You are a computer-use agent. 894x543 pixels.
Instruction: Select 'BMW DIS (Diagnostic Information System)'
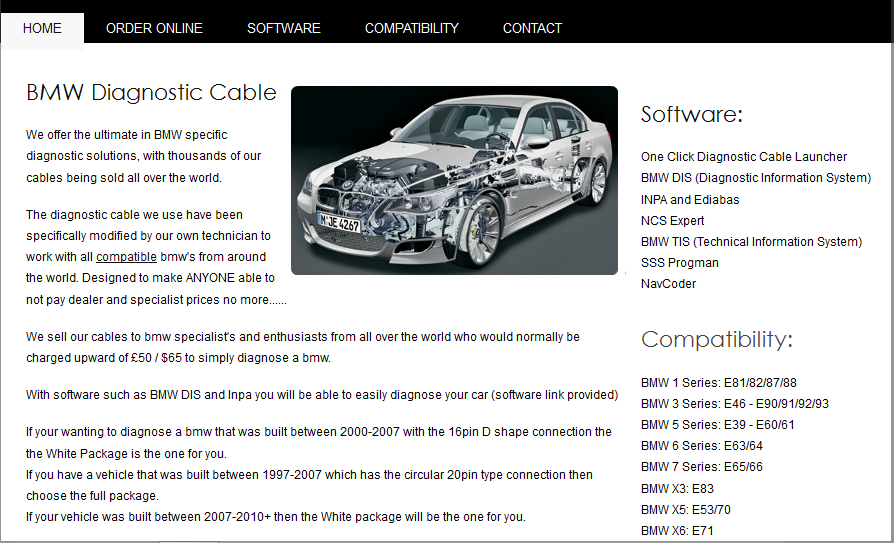(x=756, y=178)
